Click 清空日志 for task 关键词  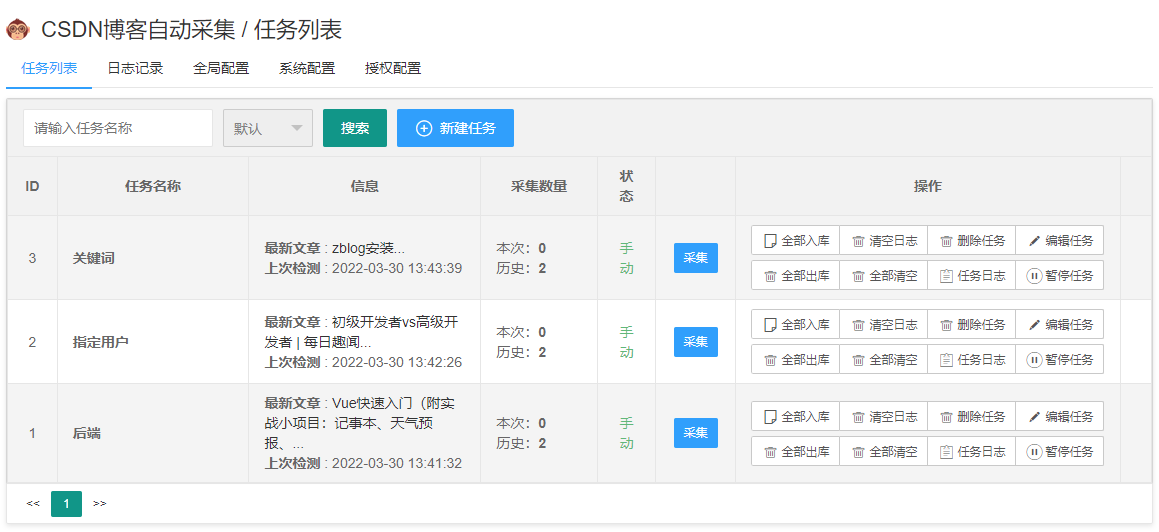click(883, 240)
